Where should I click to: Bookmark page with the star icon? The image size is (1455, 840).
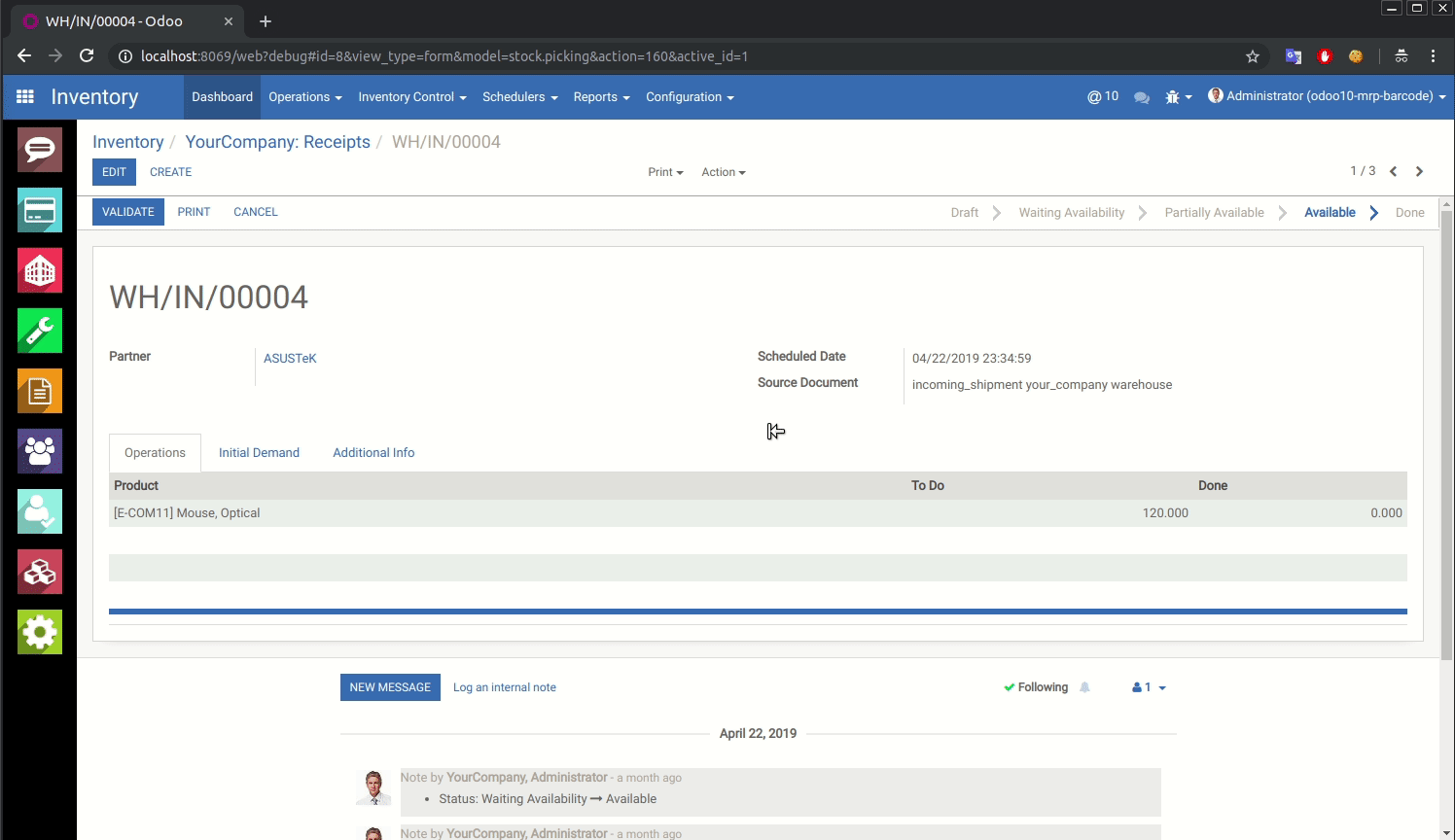point(1253,56)
